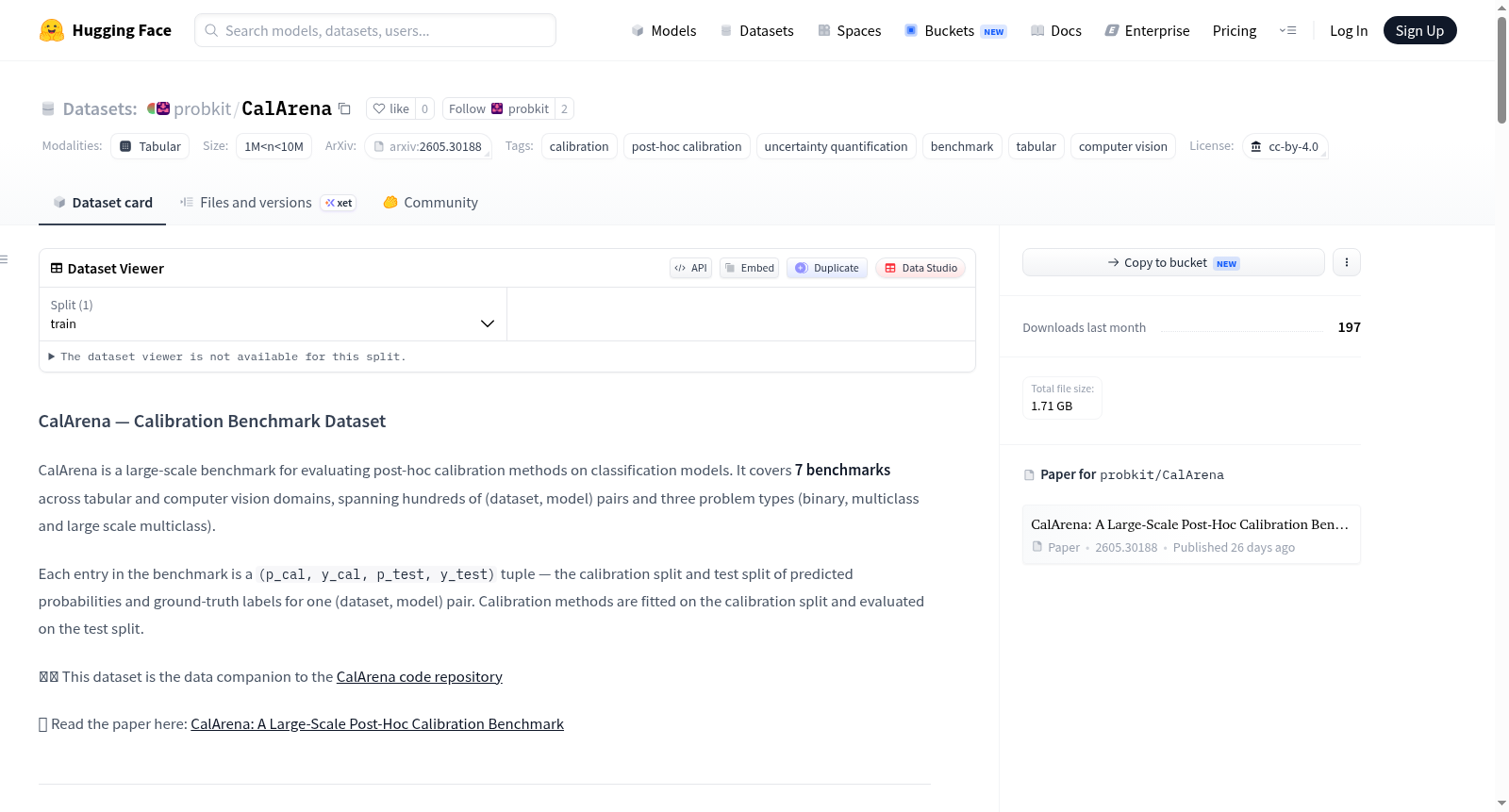Click the search magnifier icon
The height and width of the screenshot is (812, 1509).
(x=211, y=30)
